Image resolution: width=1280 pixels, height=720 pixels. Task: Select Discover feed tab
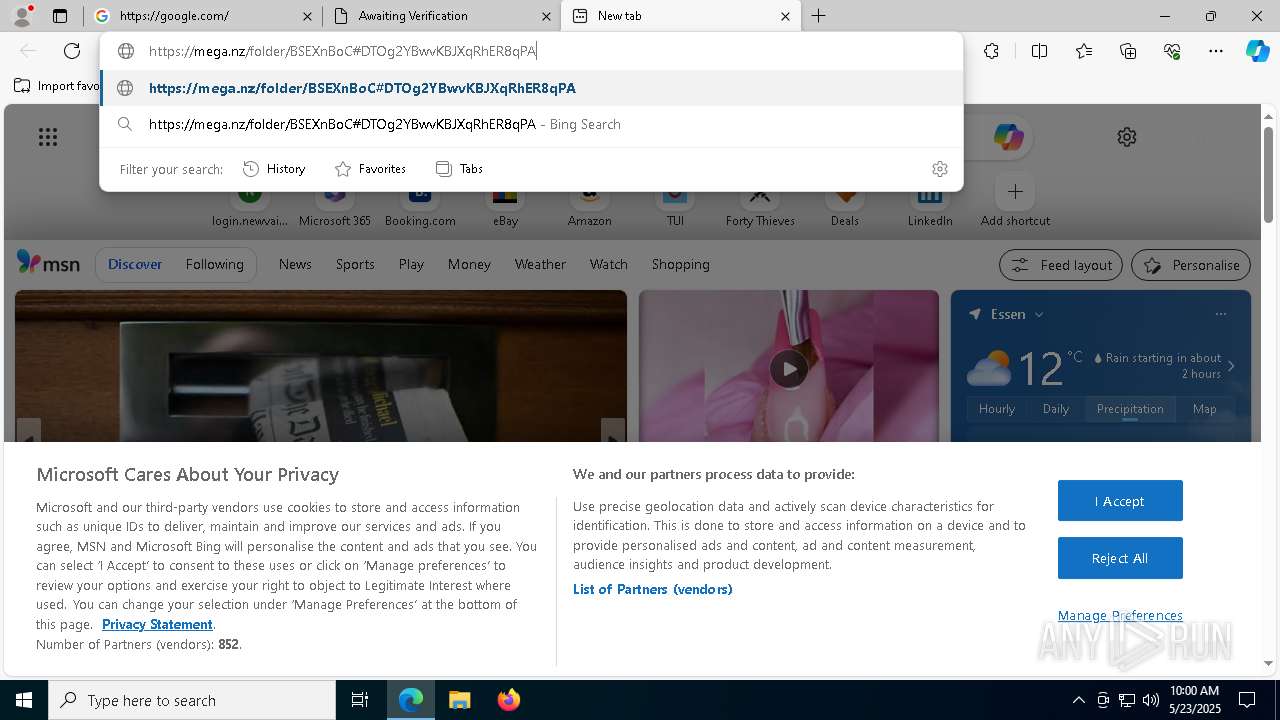point(135,264)
